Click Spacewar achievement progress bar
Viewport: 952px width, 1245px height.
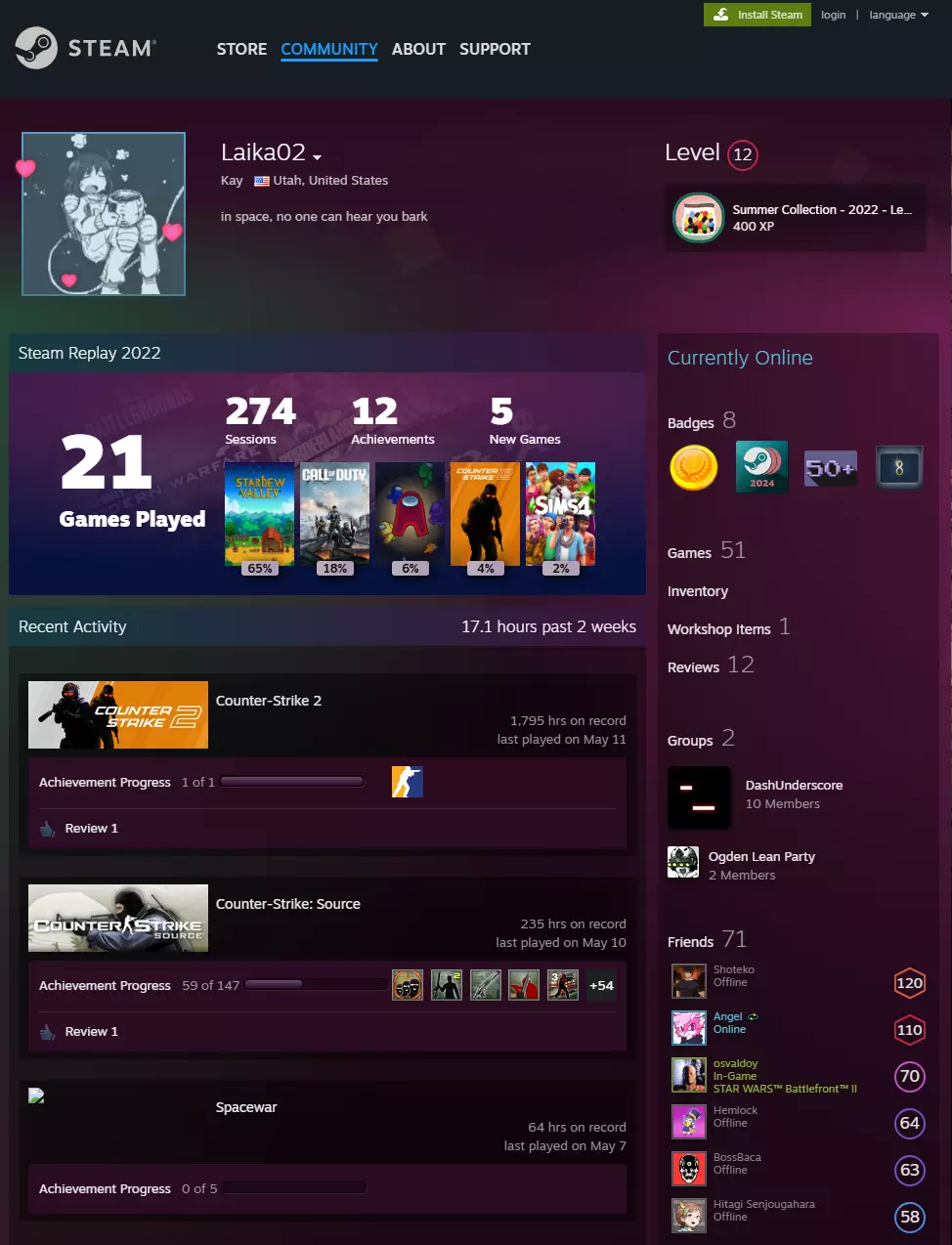[x=295, y=1188]
